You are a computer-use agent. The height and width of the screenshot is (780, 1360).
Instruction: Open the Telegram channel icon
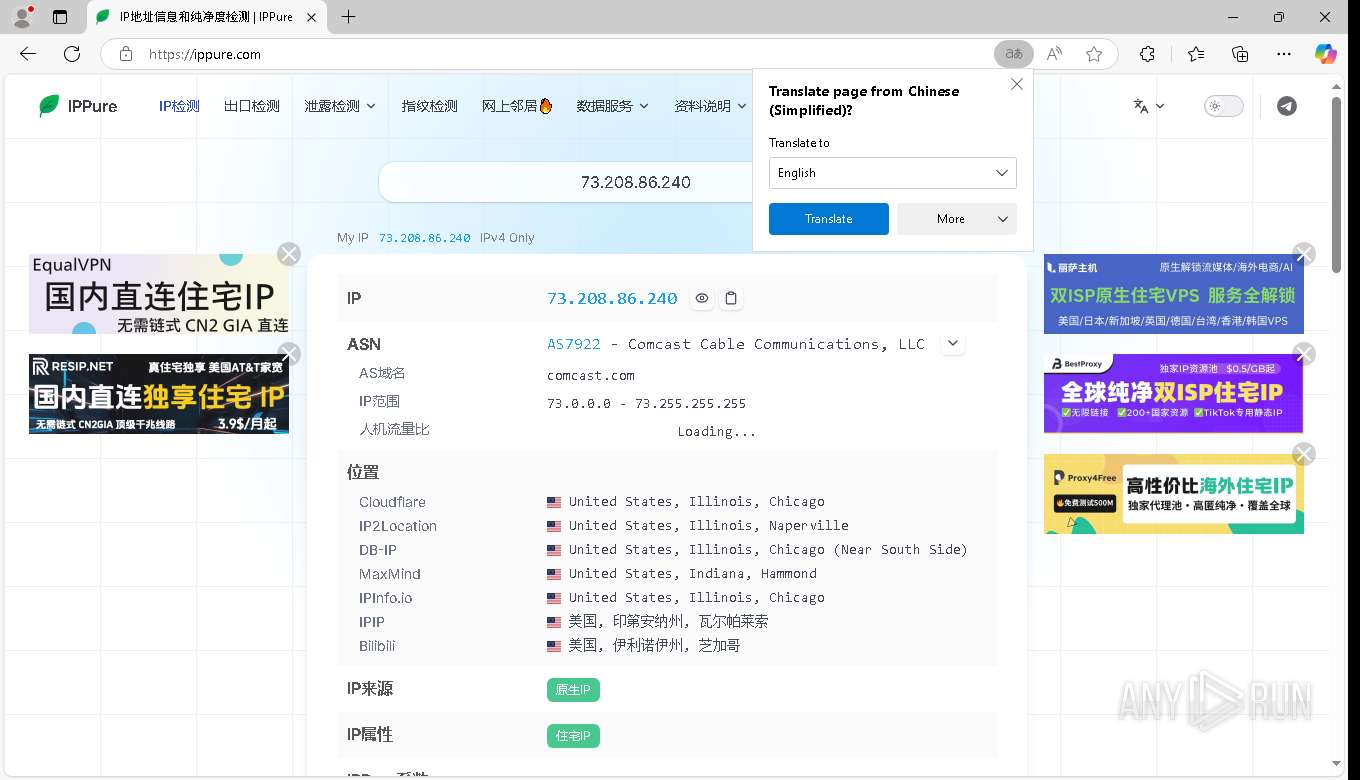[1287, 106]
